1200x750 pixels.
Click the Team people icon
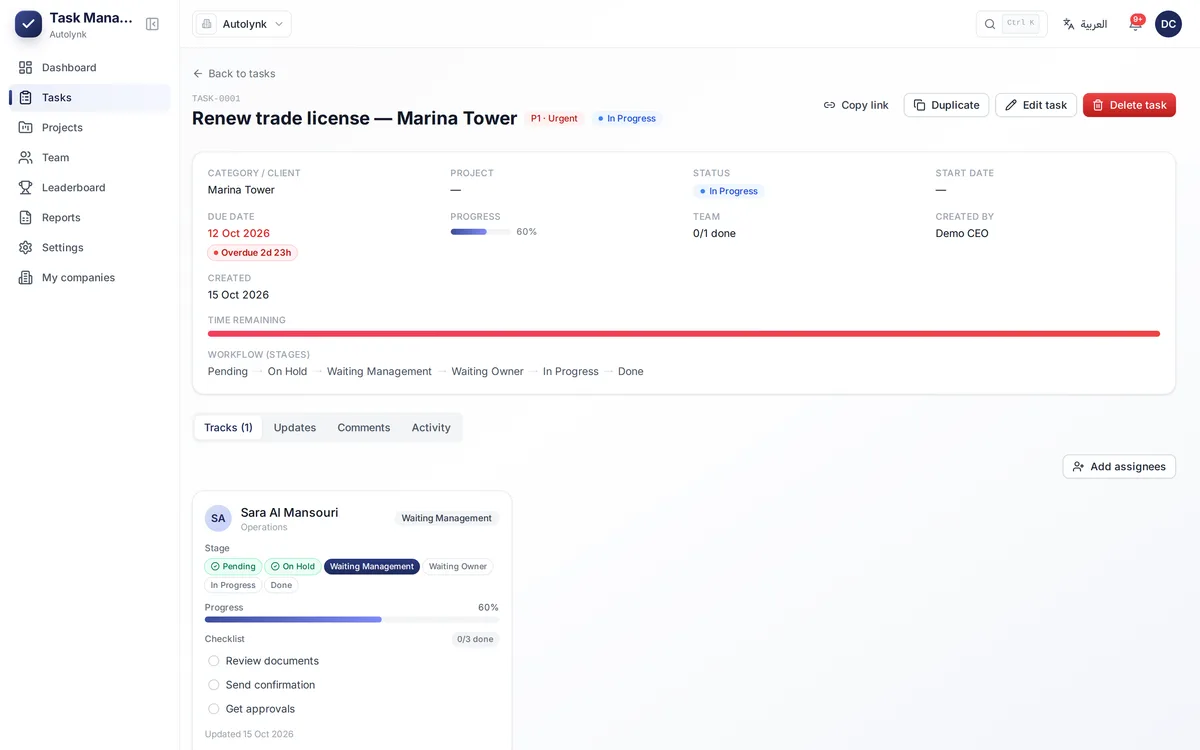click(x=26, y=158)
